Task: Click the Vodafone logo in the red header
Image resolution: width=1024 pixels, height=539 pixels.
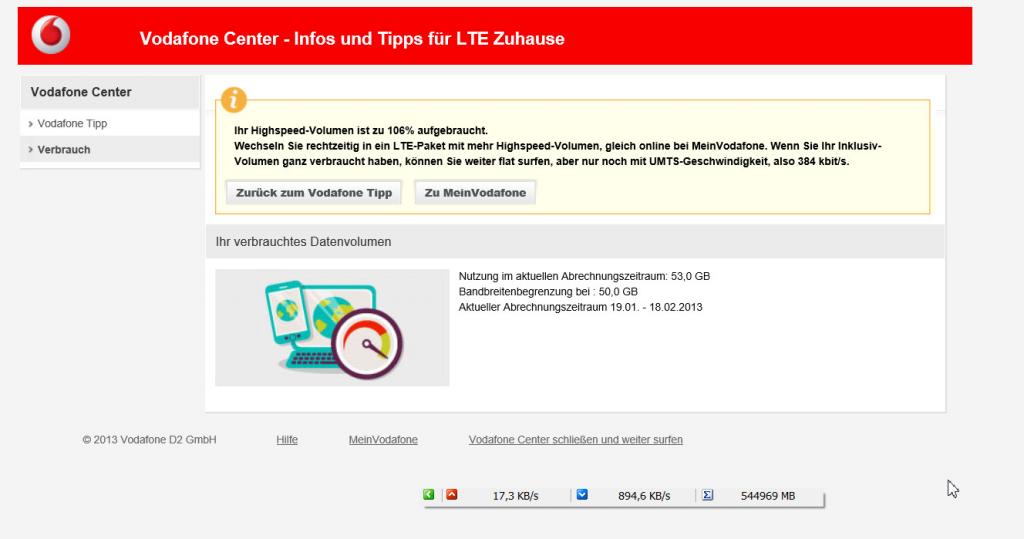Action: click(51, 35)
